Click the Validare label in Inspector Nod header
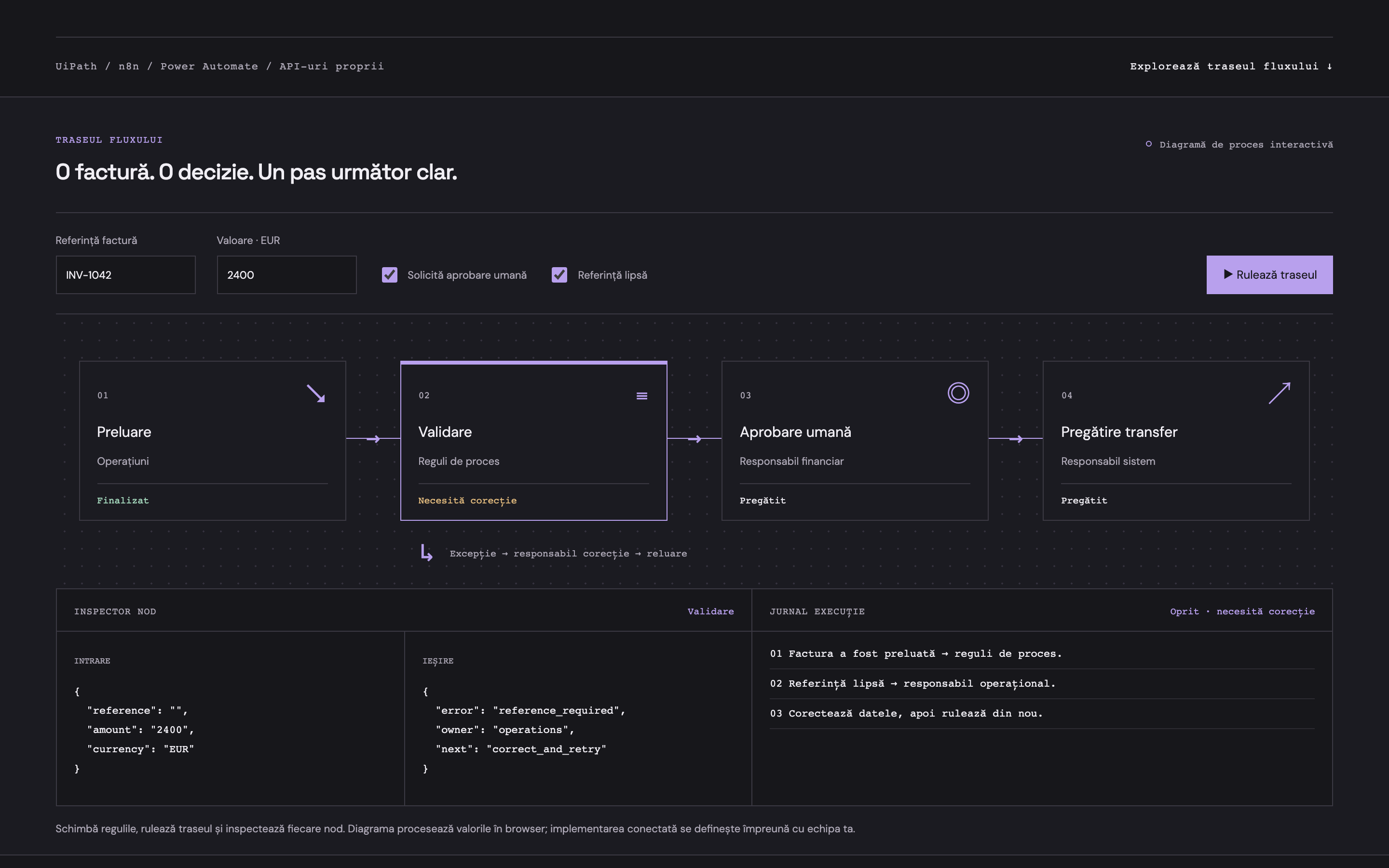 tap(710, 611)
